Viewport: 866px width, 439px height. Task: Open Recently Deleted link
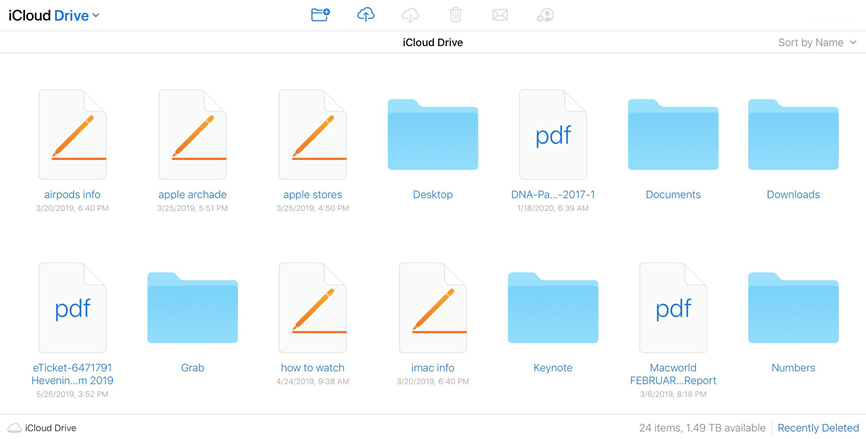pyautogui.click(x=818, y=428)
